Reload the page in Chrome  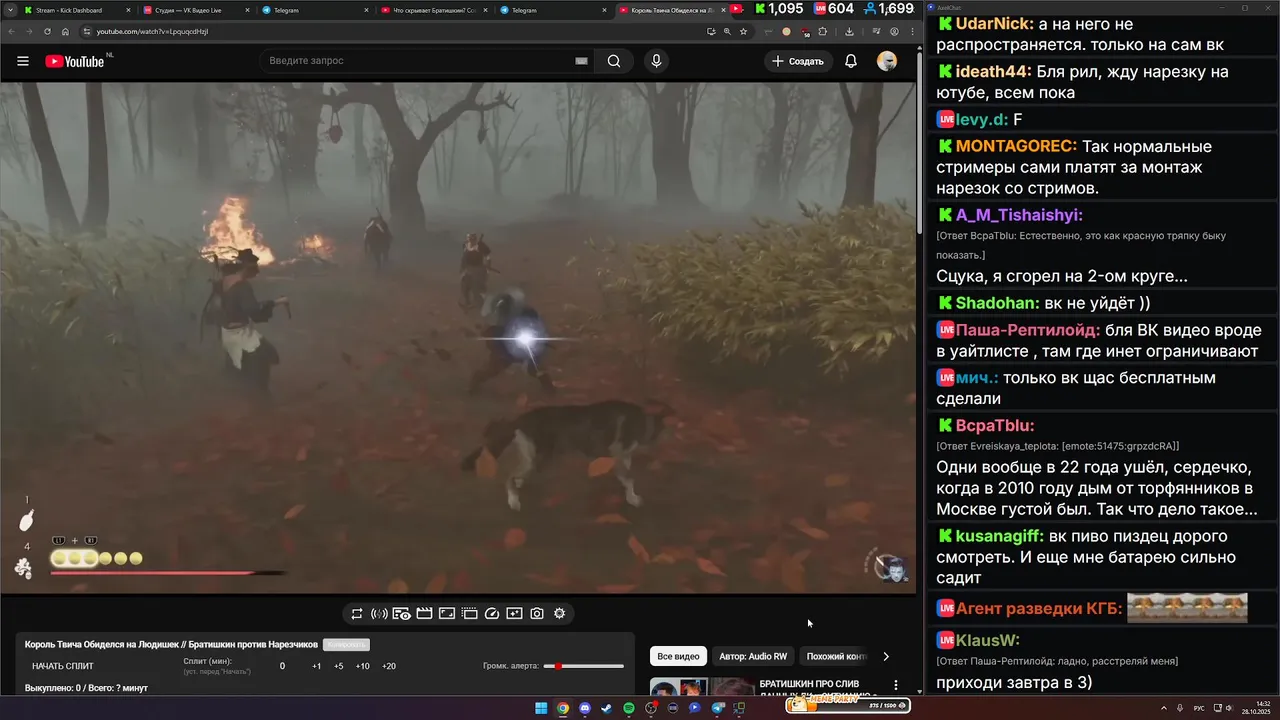click(47, 31)
